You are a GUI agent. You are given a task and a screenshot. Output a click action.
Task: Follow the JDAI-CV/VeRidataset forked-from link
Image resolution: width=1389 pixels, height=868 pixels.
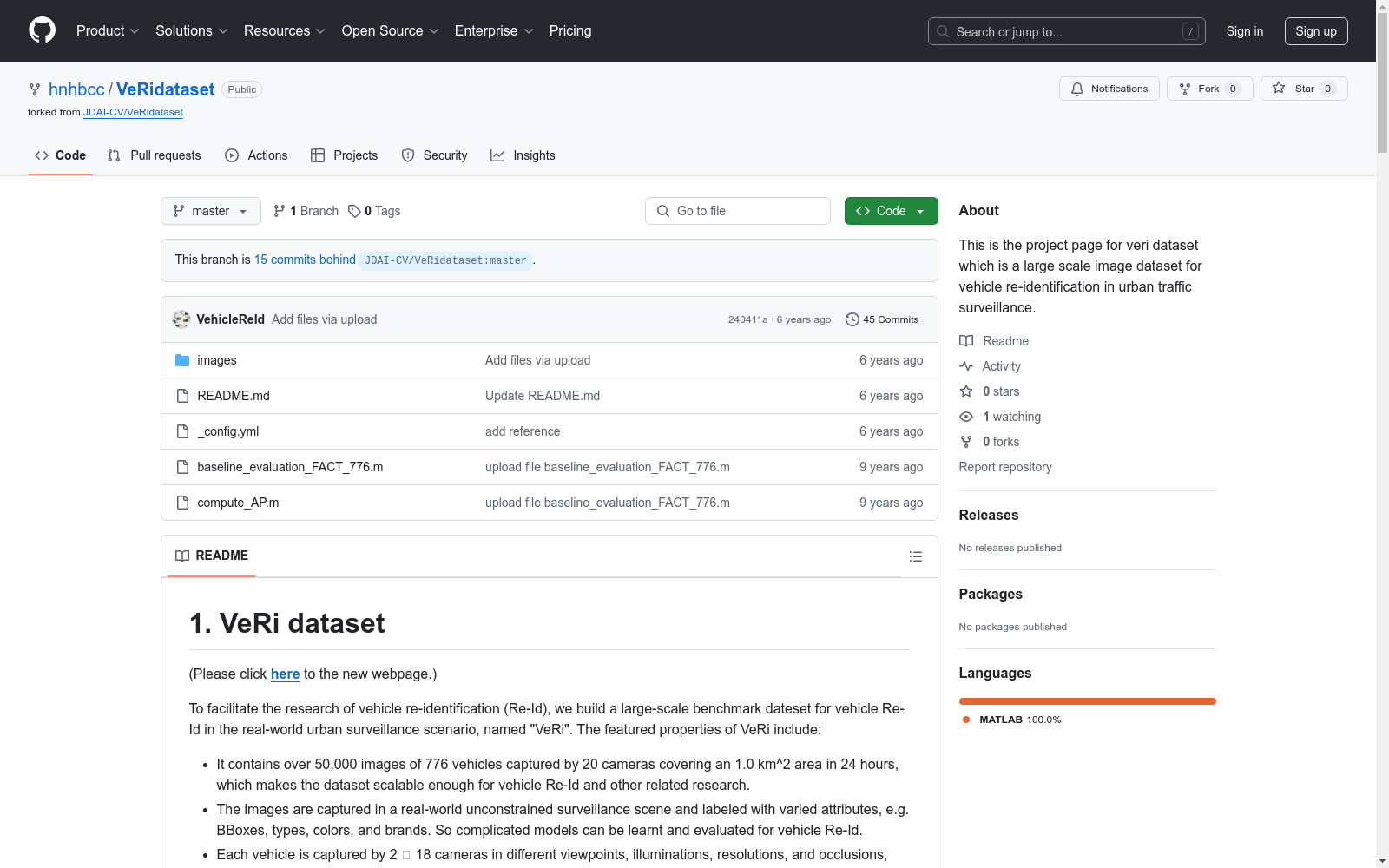(x=133, y=112)
